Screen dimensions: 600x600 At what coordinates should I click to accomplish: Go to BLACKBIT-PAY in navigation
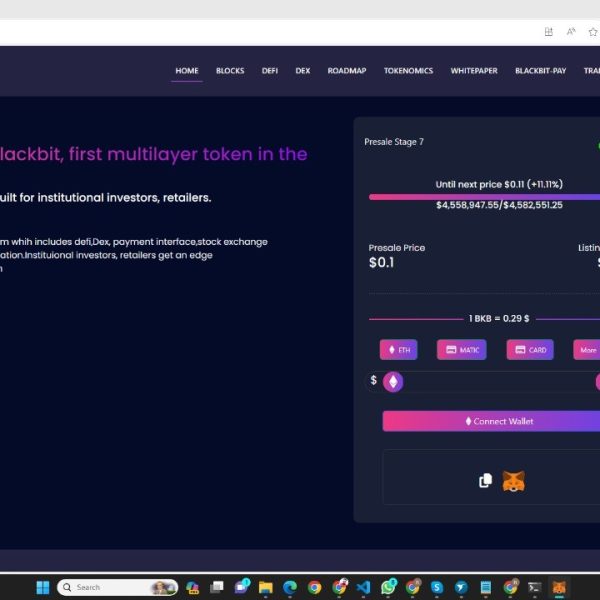point(540,71)
